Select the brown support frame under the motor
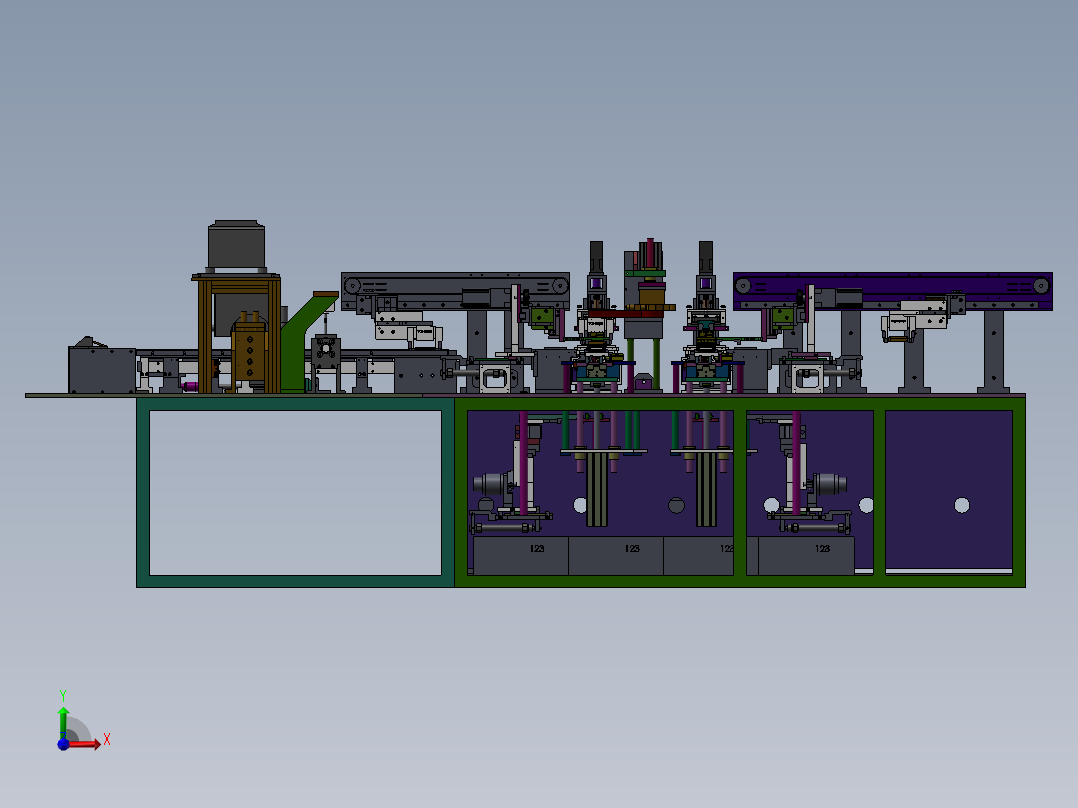The height and width of the screenshot is (808, 1078). click(236, 334)
